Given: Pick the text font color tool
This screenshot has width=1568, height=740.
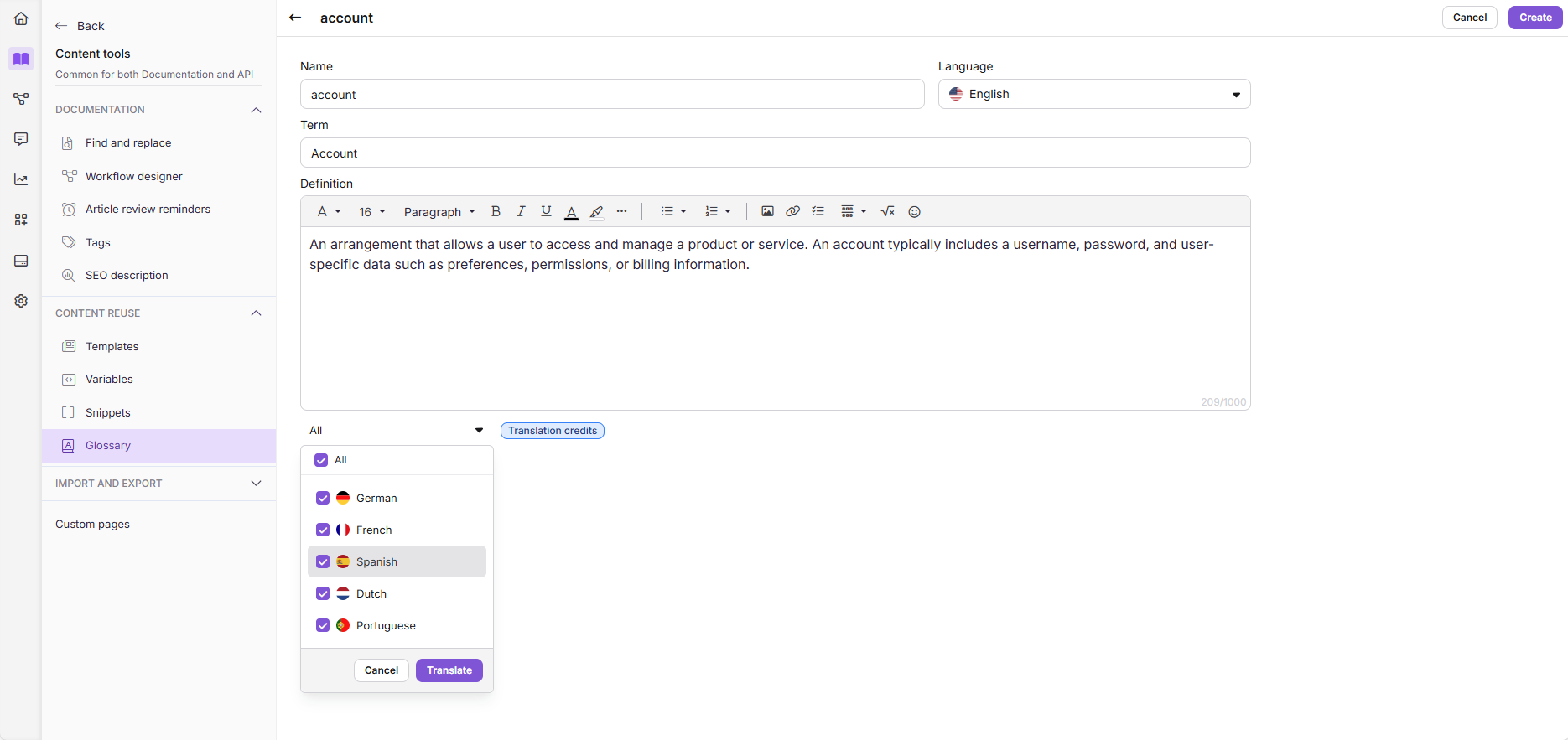Looking at the screenshot, I should pos(571,212).
